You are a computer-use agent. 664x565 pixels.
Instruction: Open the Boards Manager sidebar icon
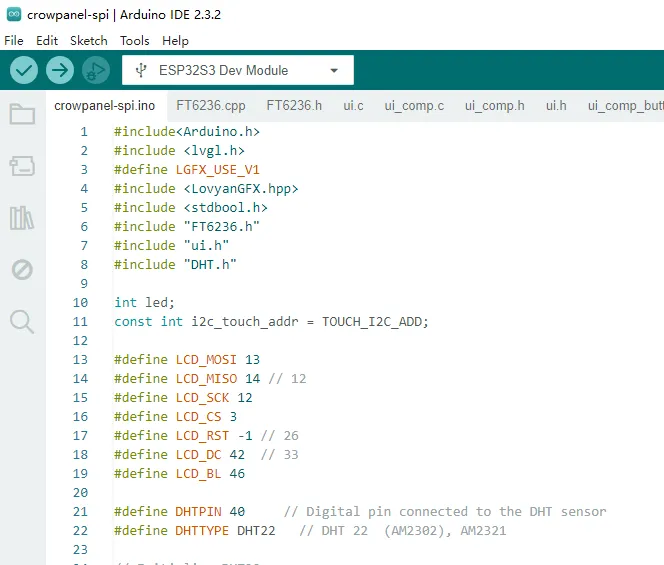pos(22,166)
